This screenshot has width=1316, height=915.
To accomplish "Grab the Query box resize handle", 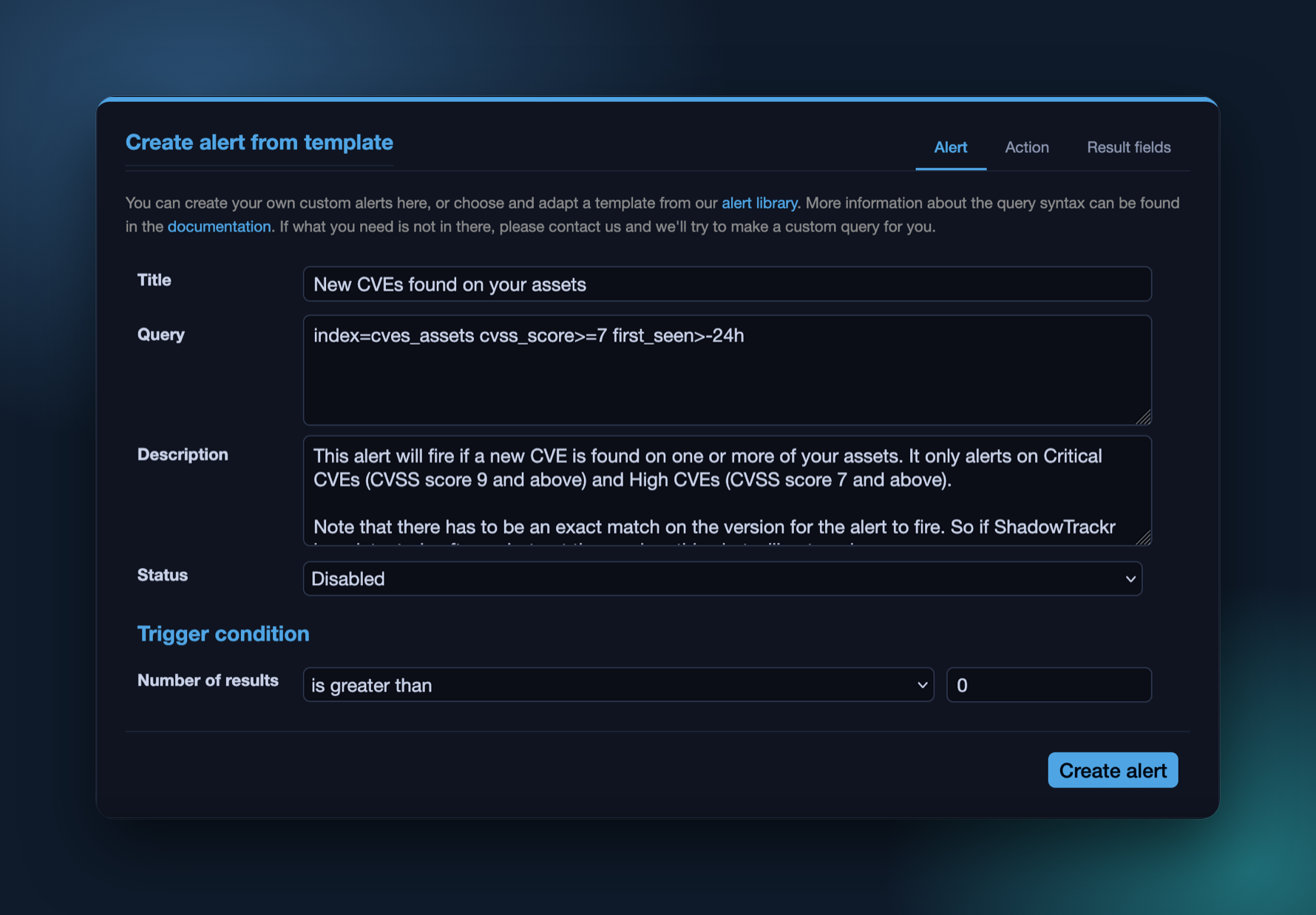I will (x=1143, y=417).
